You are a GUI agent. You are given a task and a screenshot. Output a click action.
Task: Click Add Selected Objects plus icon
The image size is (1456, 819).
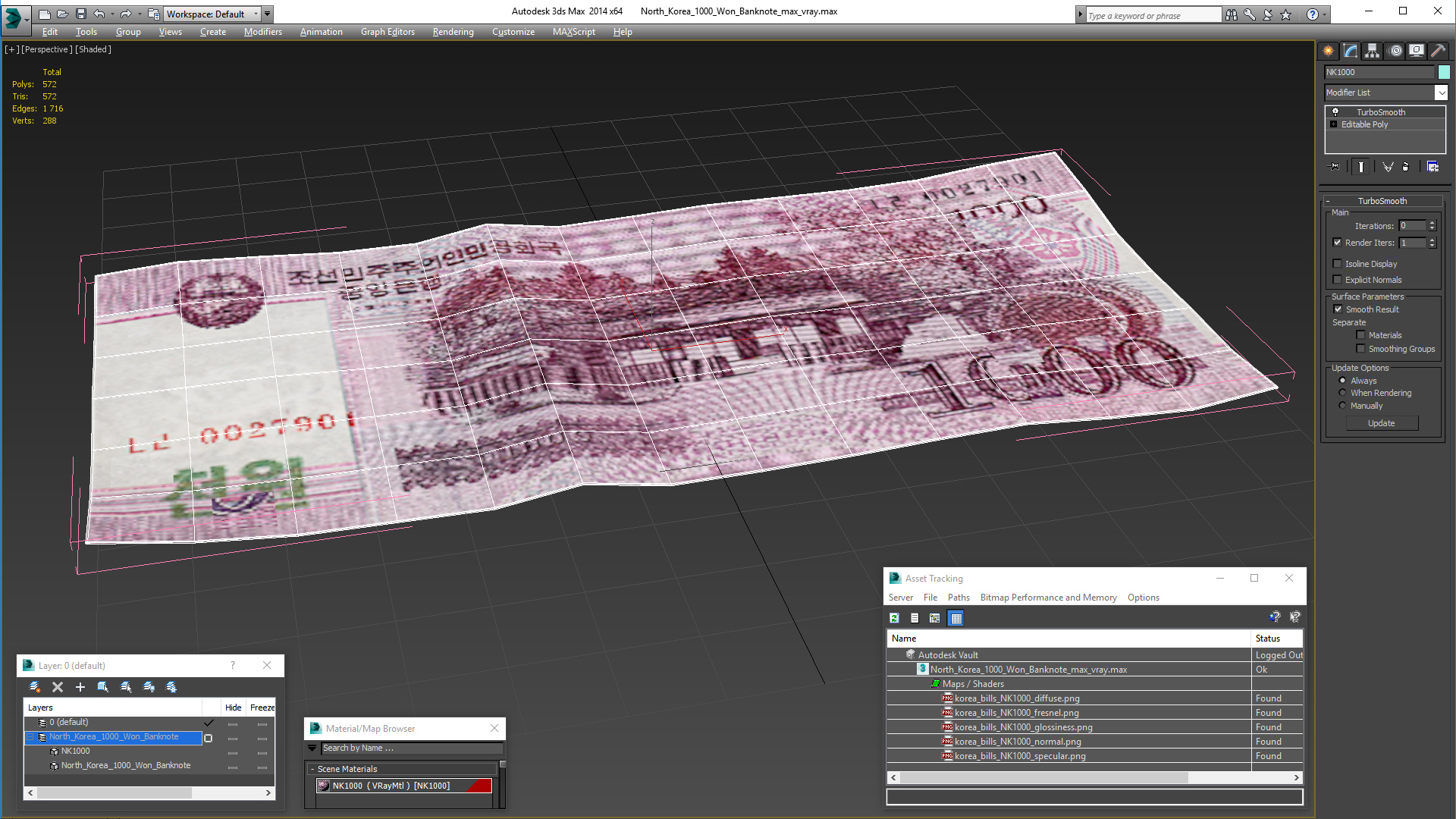(80, 687)
